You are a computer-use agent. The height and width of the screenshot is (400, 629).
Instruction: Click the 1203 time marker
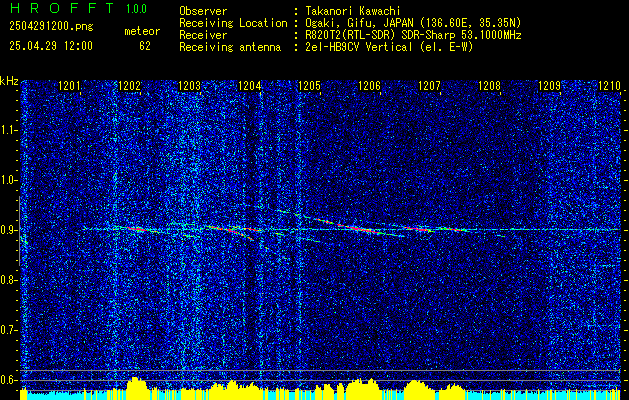tap(189, 86)
